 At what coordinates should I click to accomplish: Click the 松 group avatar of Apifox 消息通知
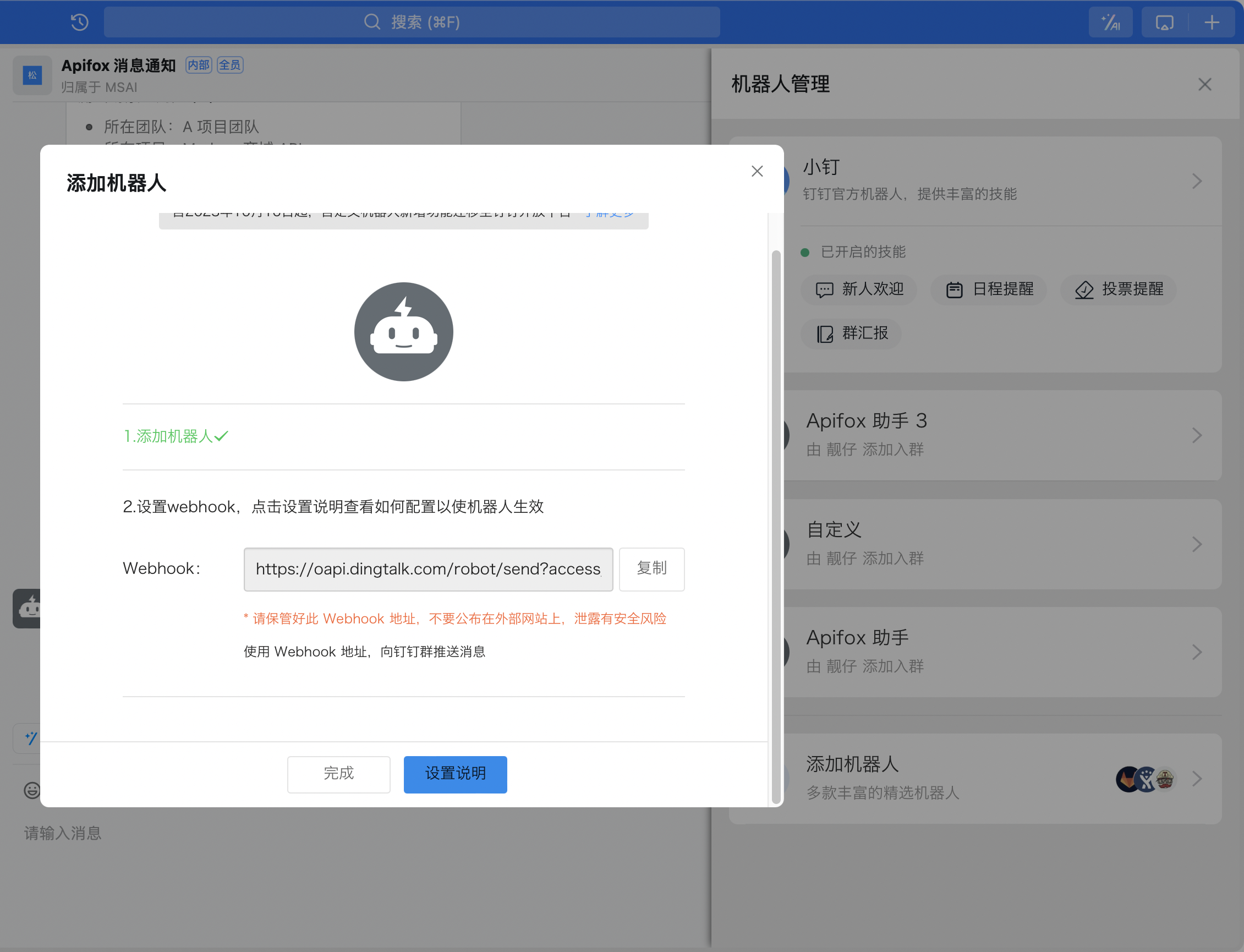pos(32,75)
